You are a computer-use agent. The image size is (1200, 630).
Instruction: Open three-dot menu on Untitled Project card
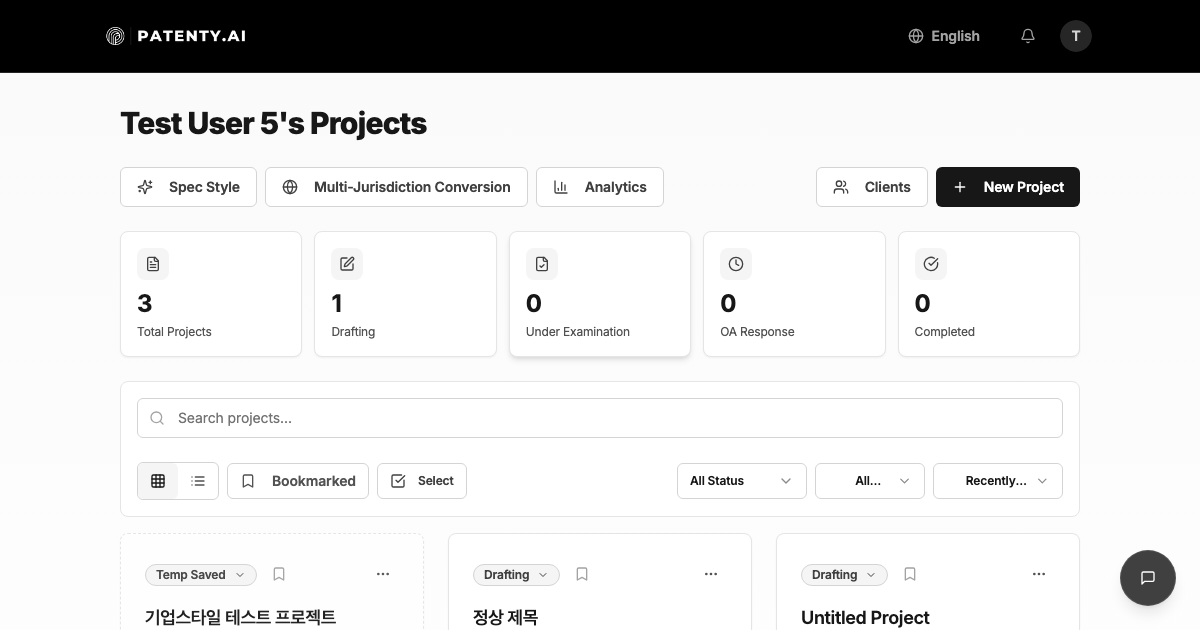[1039, 574]
